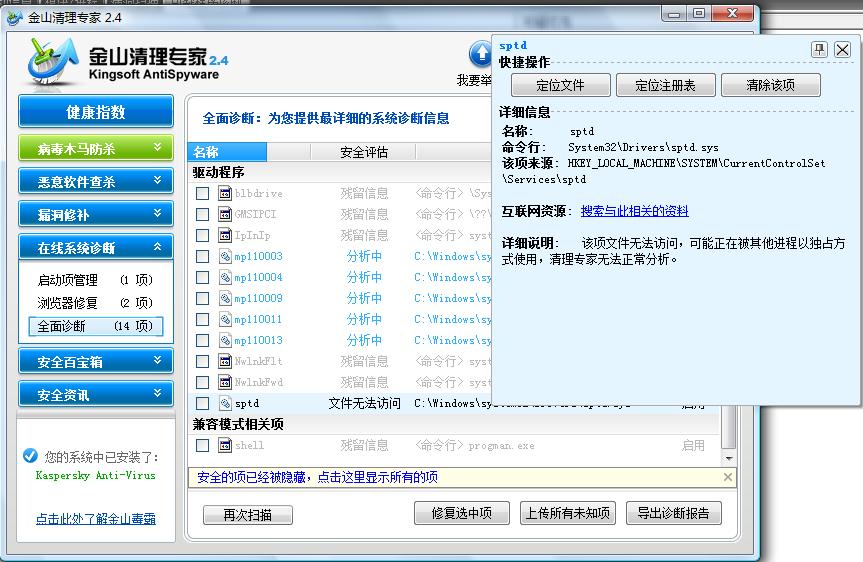
Task: Click the 驱动程序 group header
Action: coord(219,172)
